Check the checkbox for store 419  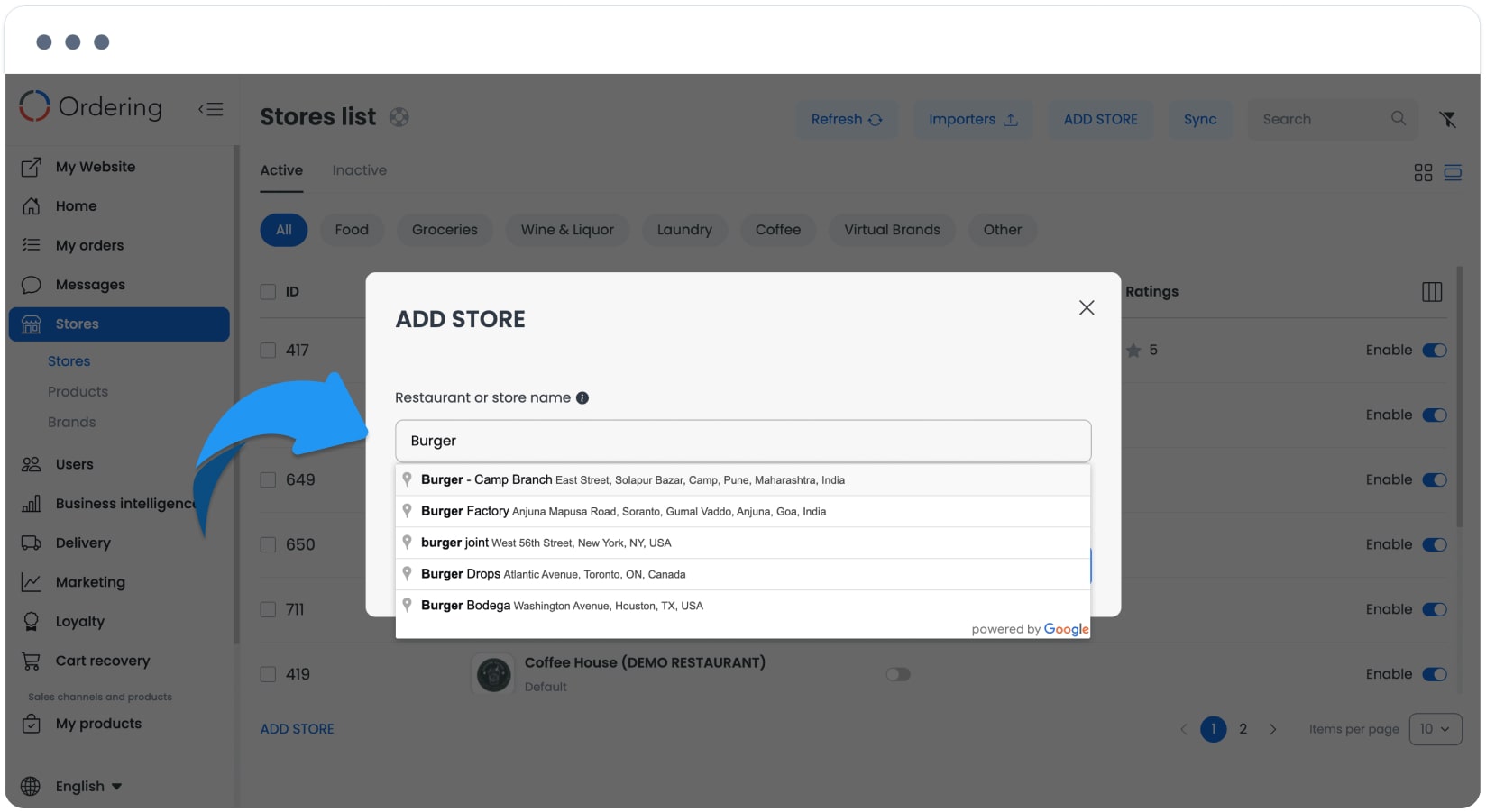click(268, 675)
